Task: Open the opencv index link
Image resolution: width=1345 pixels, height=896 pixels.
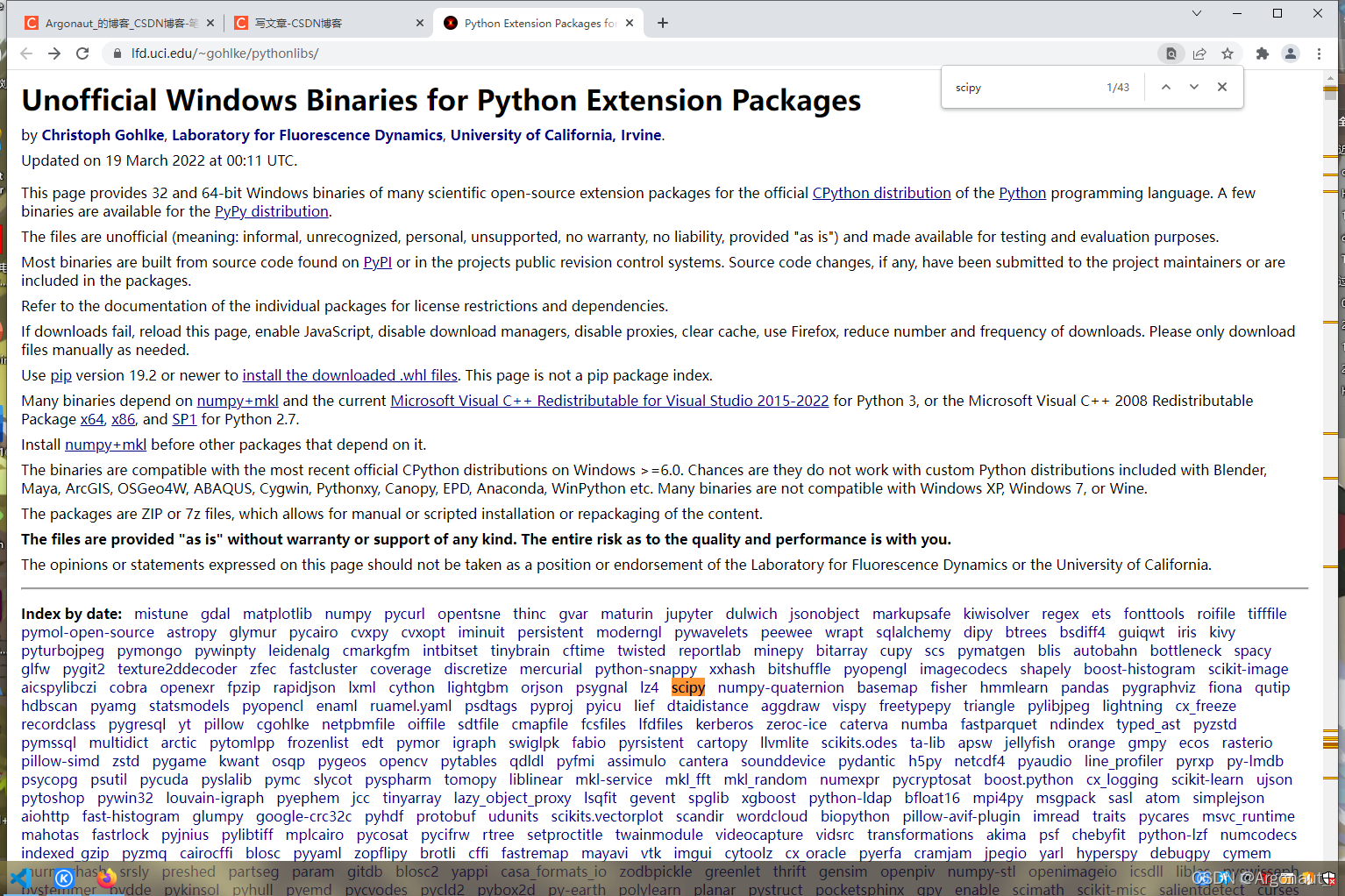Action: click(403, 761)
